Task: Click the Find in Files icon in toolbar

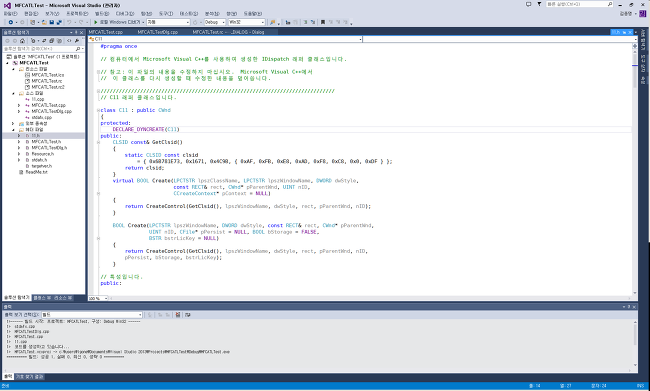Action: click(272, 22)
